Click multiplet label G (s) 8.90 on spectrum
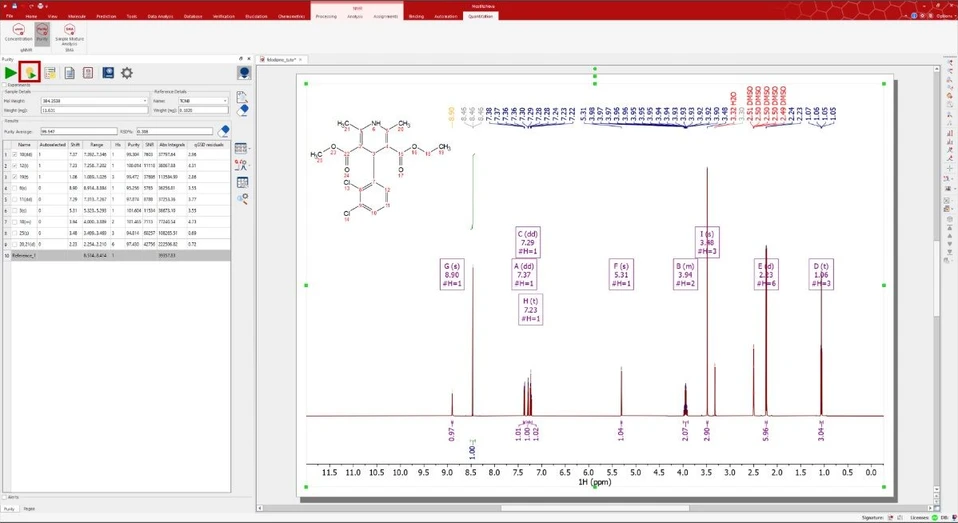 [452, 275]
